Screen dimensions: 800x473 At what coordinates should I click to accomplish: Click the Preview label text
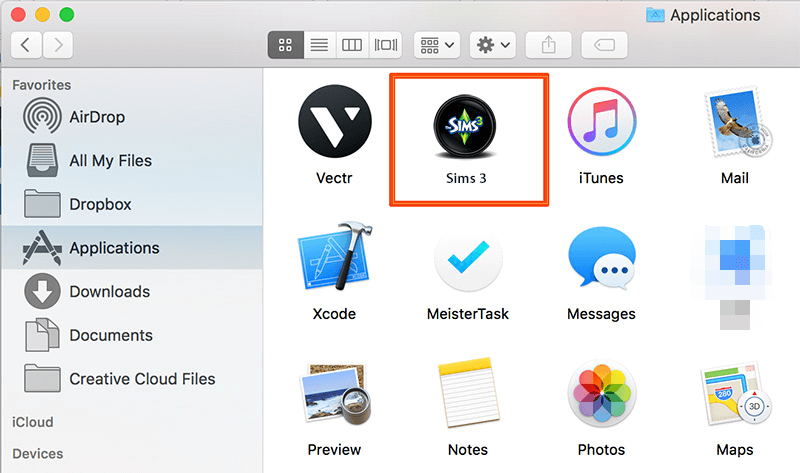click(334, 450)
